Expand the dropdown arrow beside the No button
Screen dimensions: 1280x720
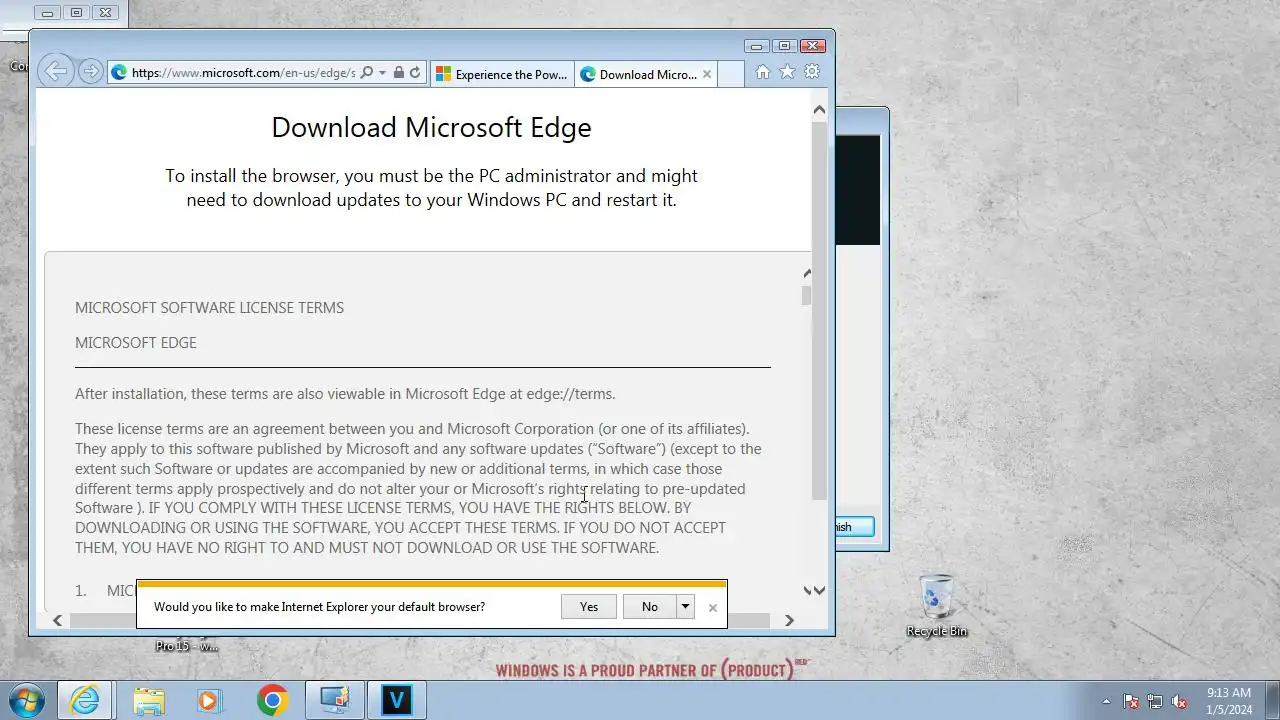tap(685, 607)
